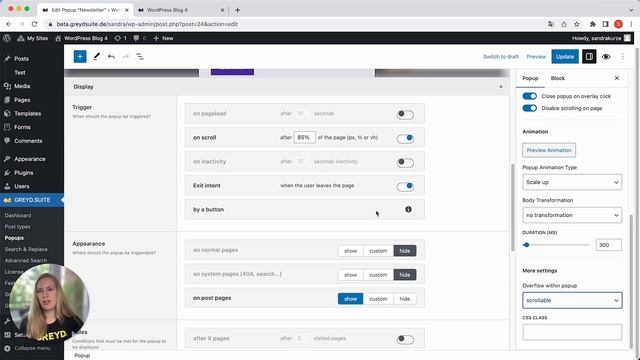Open GREYD.SUITE menu item
Image resolution: width=640 pixels, height=360 pixels.
tap(32, 200)
